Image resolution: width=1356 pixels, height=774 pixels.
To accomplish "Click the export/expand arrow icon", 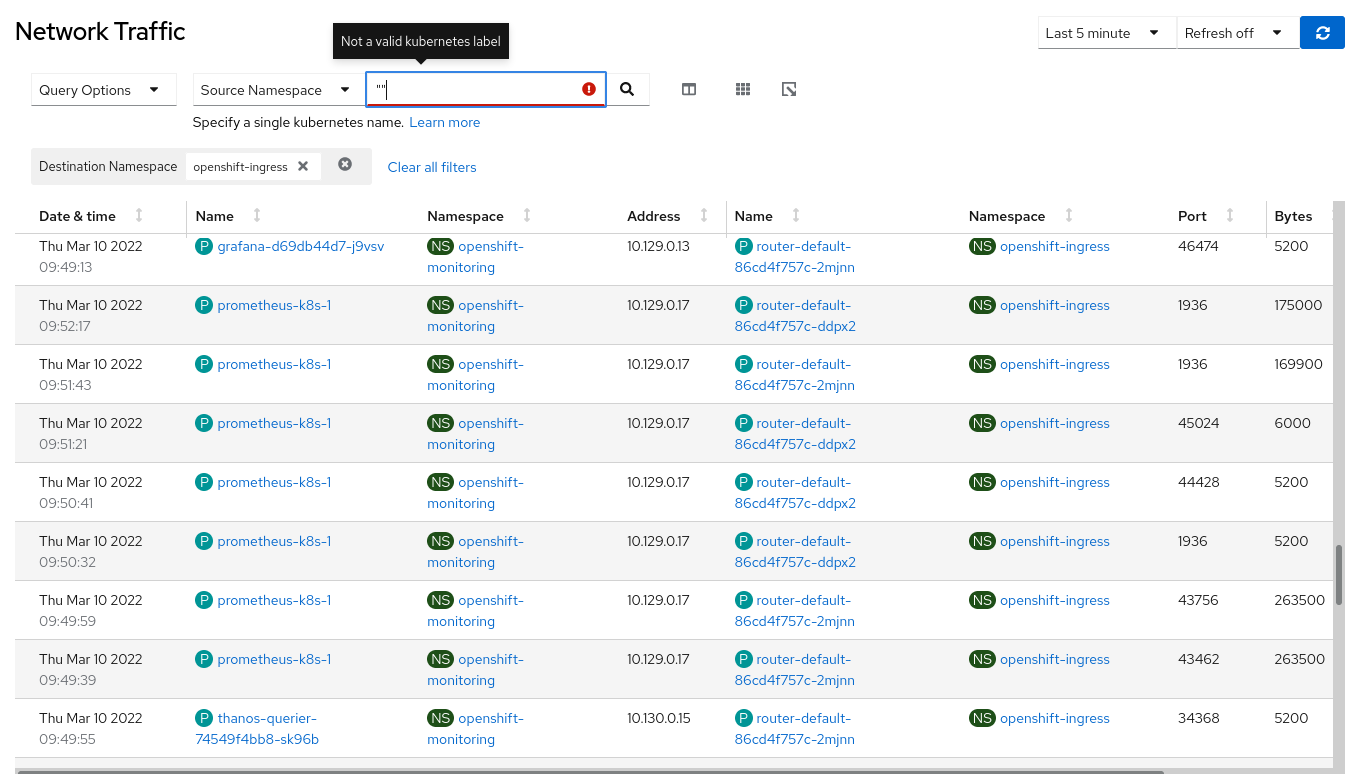I will [789, 90].
